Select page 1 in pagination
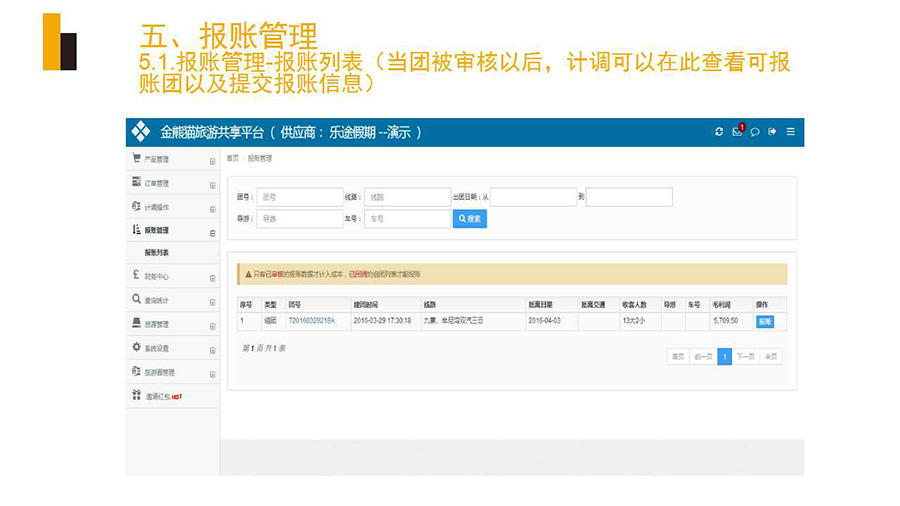The width and height of the screenshot is (900, 506). 724,357
